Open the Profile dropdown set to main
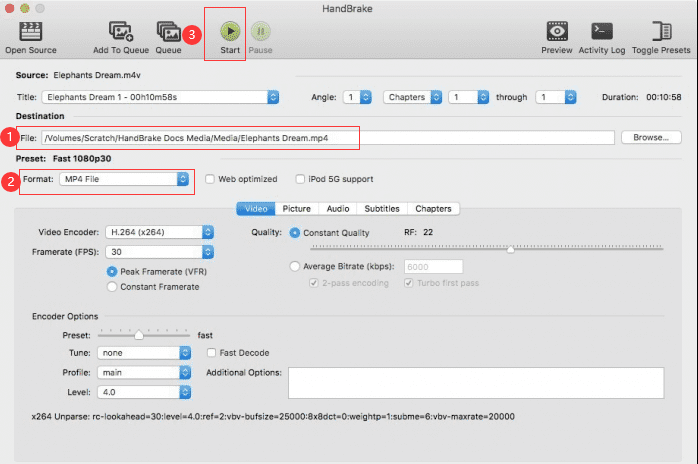 click(144, 373)
